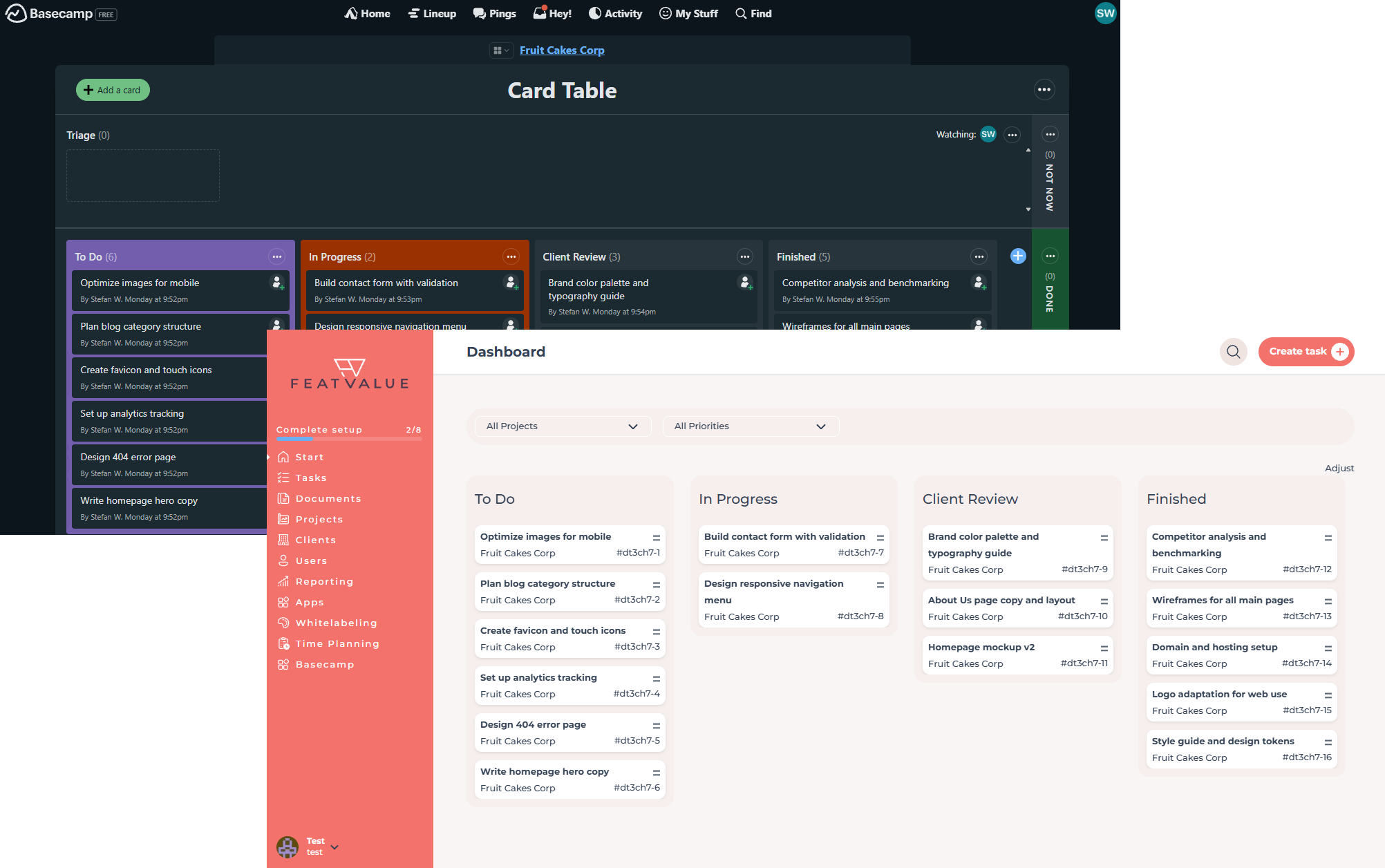The image size is (1385, 868).
Task: Open Activity in Basecamp nav
Action: pos(615,14)
